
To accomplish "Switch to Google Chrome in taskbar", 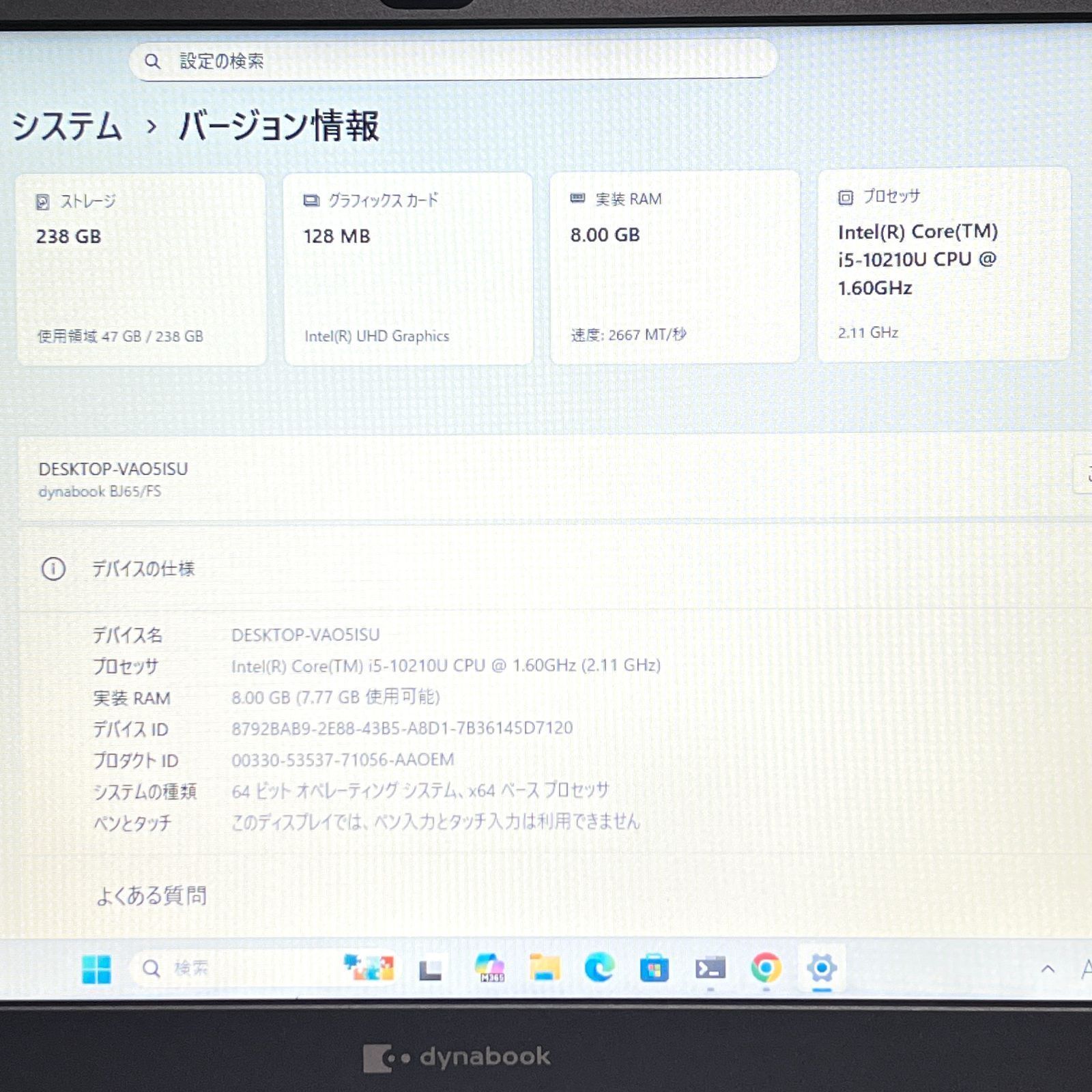I will click(x=766, y=968).
